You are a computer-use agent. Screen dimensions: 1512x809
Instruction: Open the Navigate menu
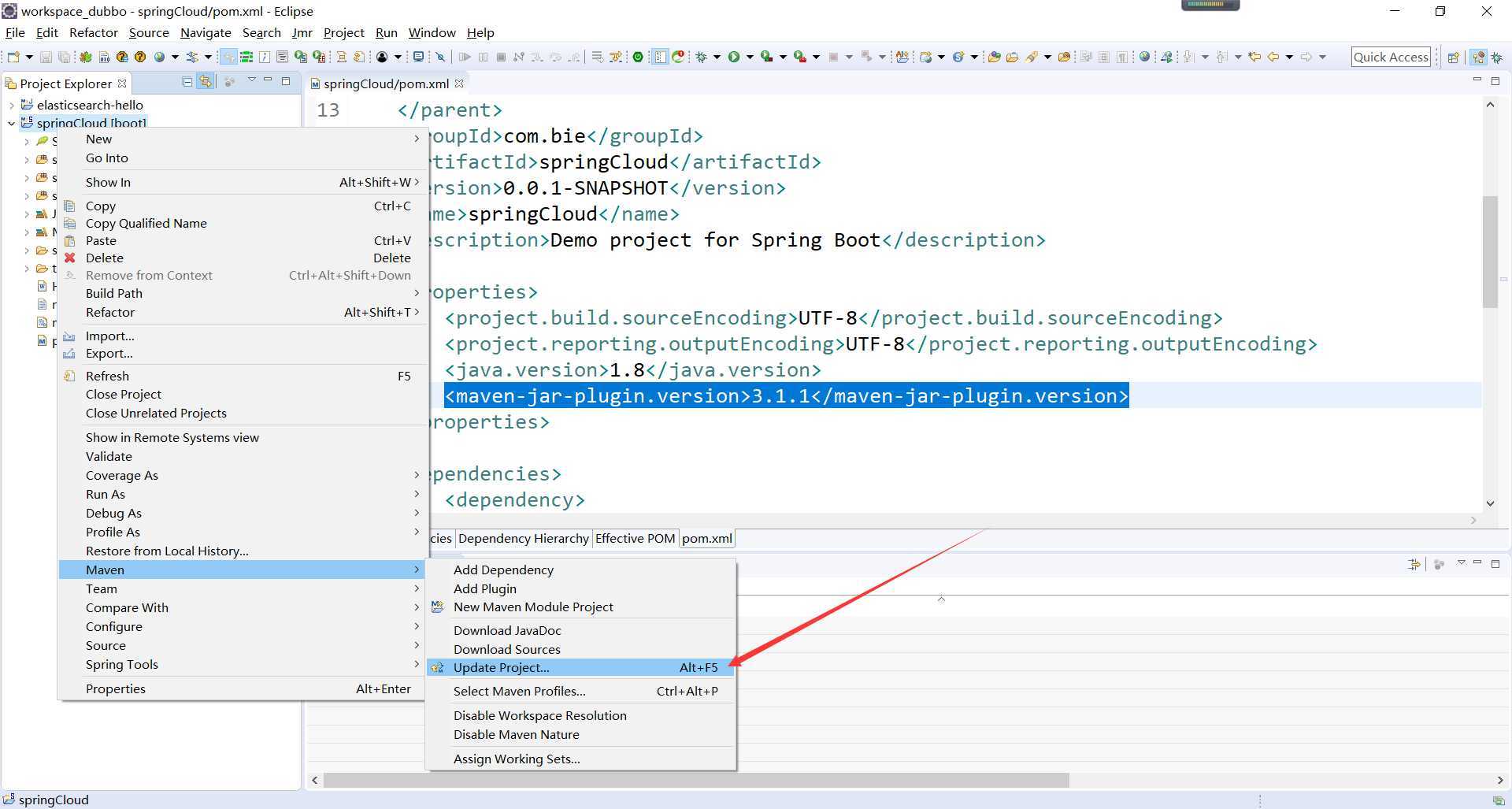pyautogui.click(x=206, y=32)
